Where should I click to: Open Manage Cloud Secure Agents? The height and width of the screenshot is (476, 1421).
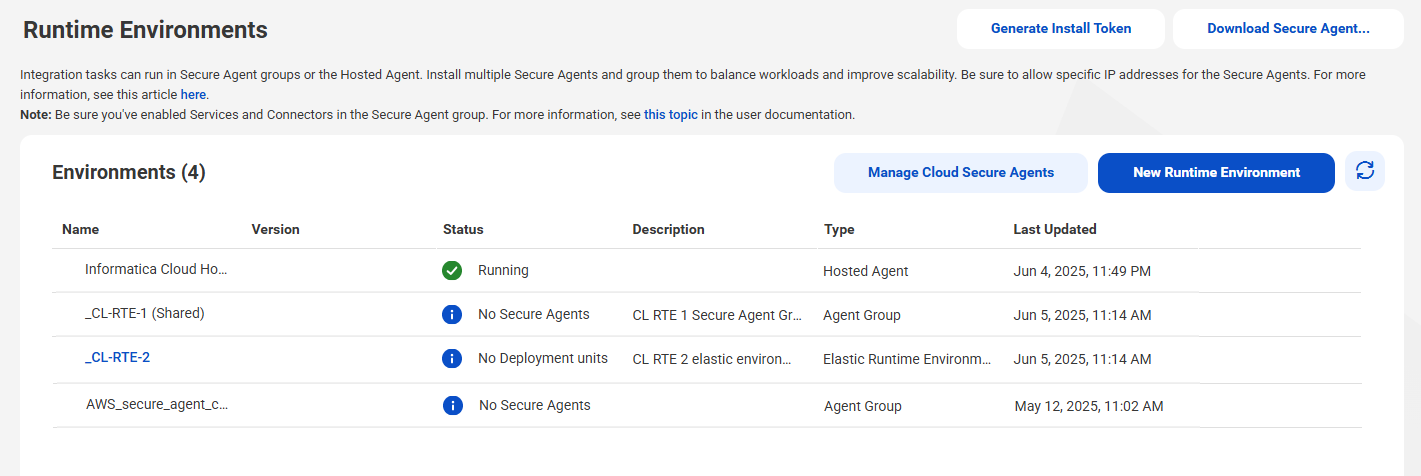pos(961,173)
